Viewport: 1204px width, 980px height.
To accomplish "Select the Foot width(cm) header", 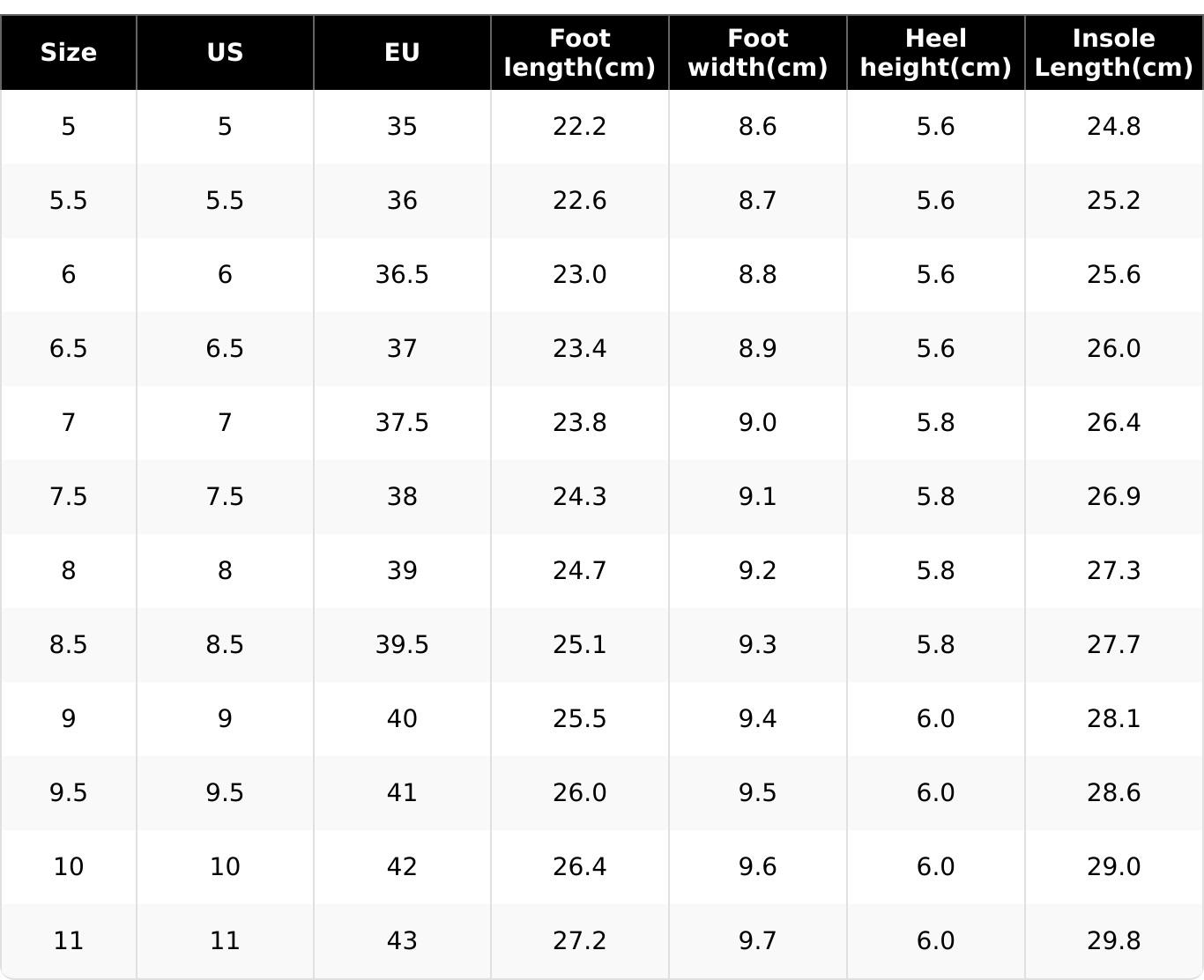I will tap(758, 53).
